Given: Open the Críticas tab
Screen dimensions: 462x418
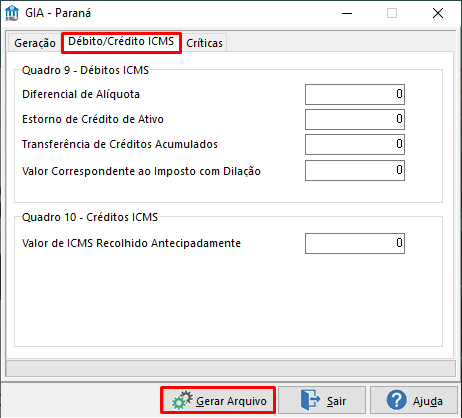Looking at the screenshot, I should tap(204, 43).
